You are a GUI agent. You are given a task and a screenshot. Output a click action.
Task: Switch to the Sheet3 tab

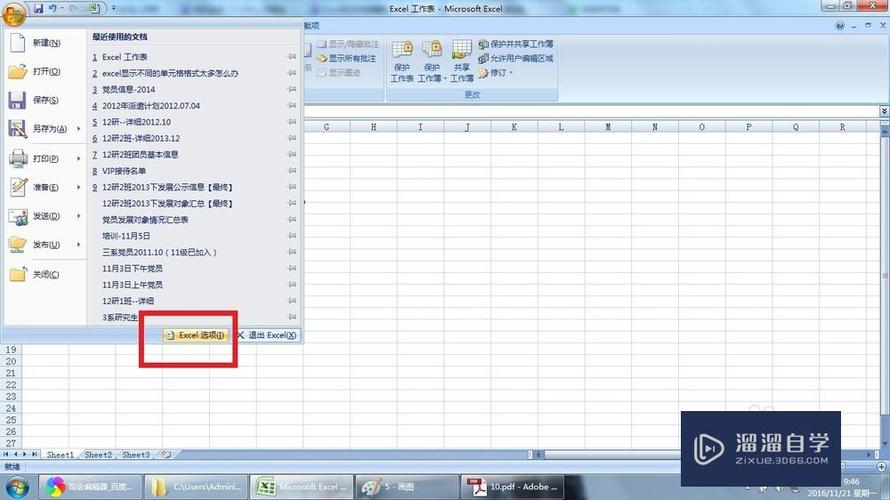pyautogui.click(x=136, y=455)
